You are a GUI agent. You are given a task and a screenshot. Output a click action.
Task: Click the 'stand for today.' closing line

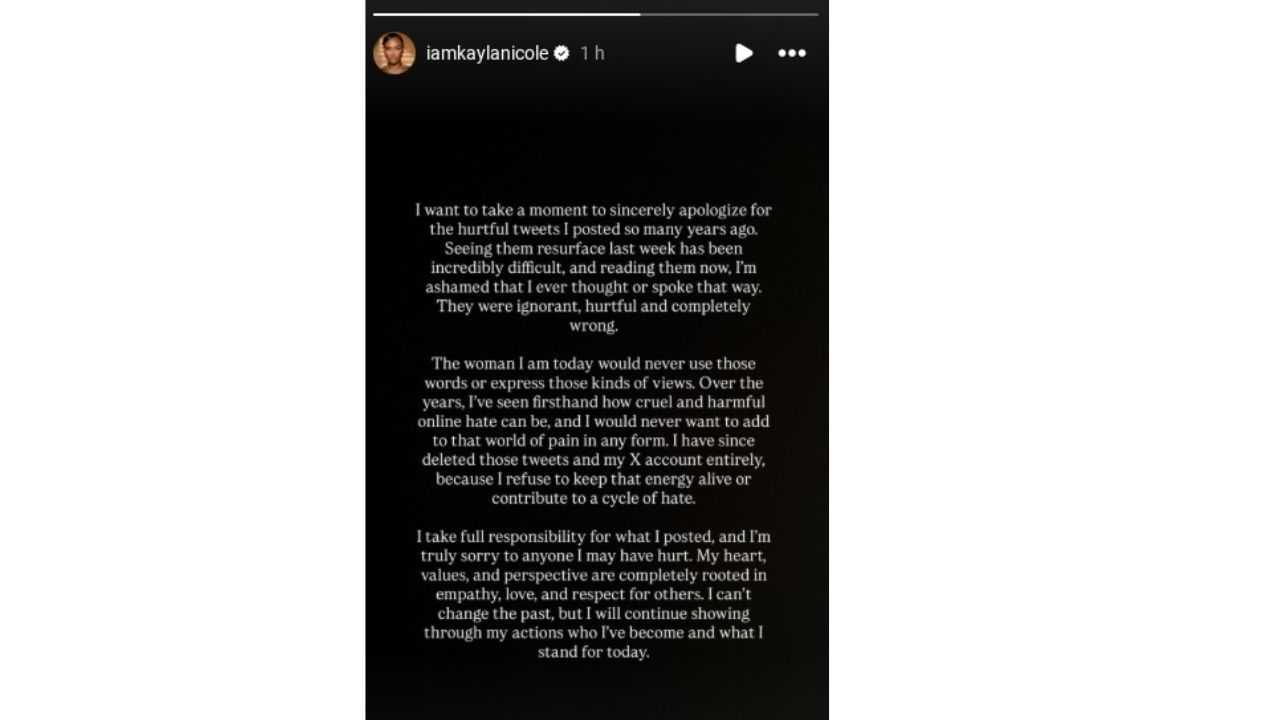click(594, 652)
